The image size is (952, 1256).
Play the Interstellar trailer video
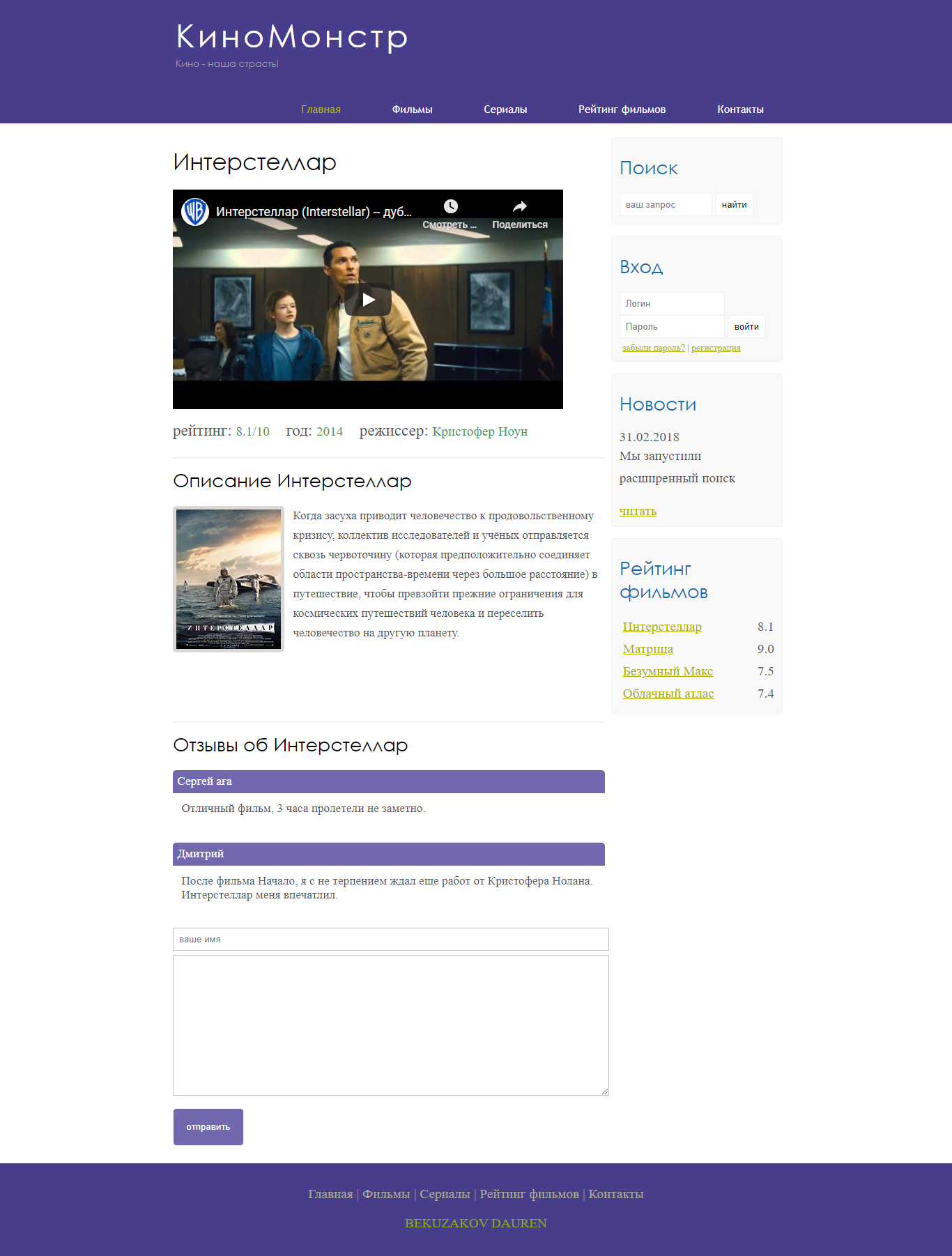tap(368, 300)
